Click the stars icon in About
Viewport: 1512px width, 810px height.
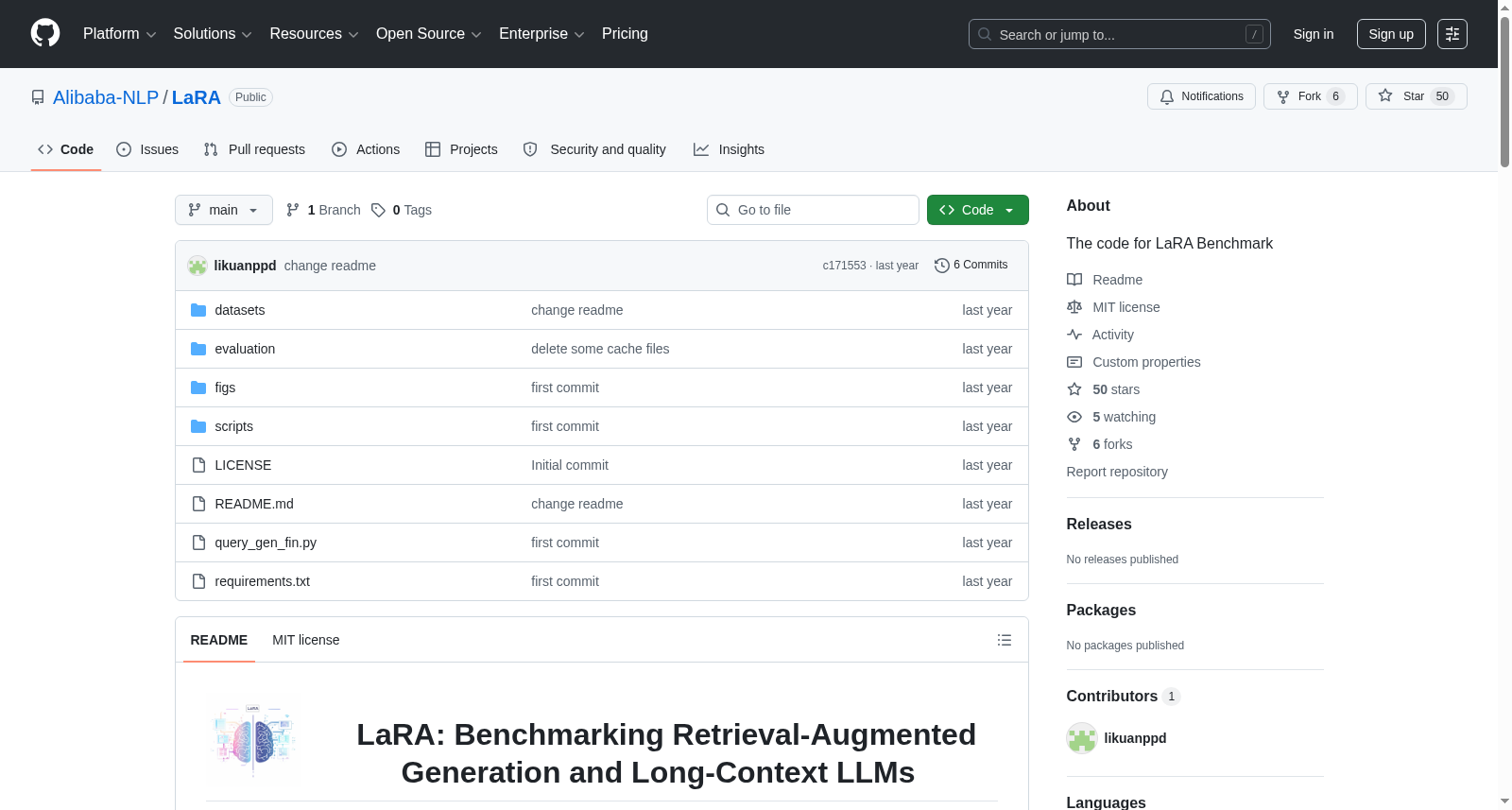pyautogui.click(x=1074, y=389)
